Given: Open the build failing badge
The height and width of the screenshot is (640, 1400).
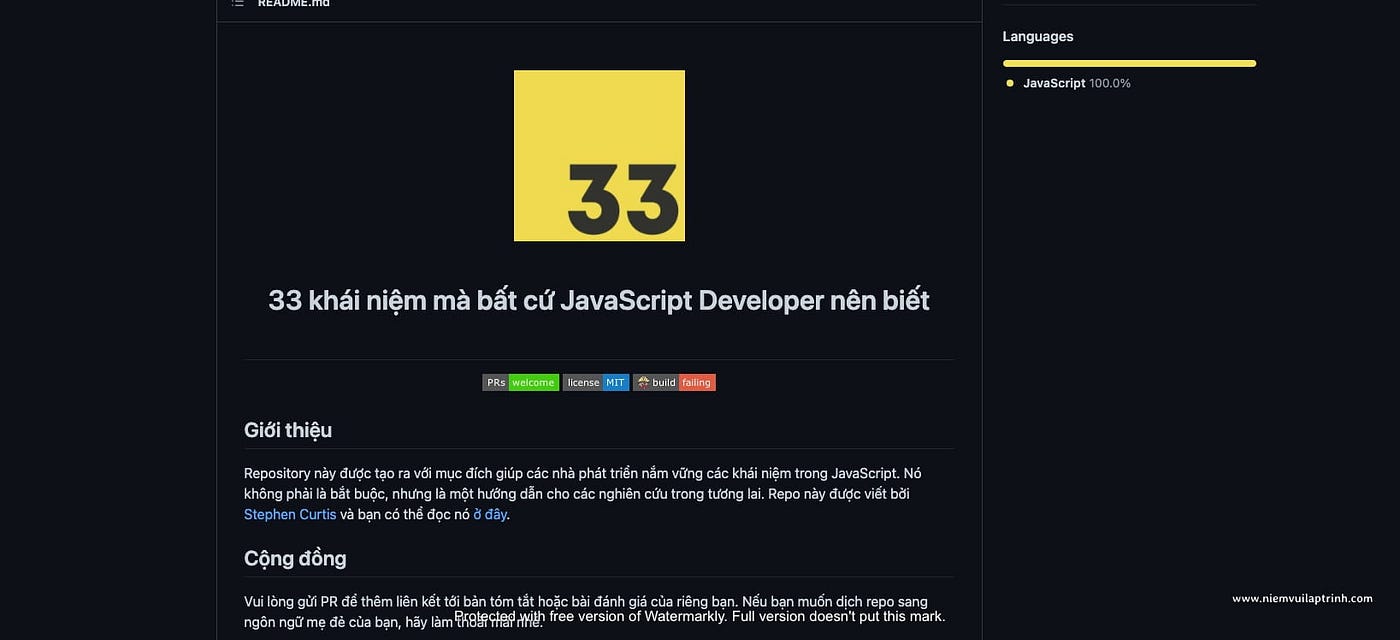Looking at the screenshot, I should pos(674,382).
